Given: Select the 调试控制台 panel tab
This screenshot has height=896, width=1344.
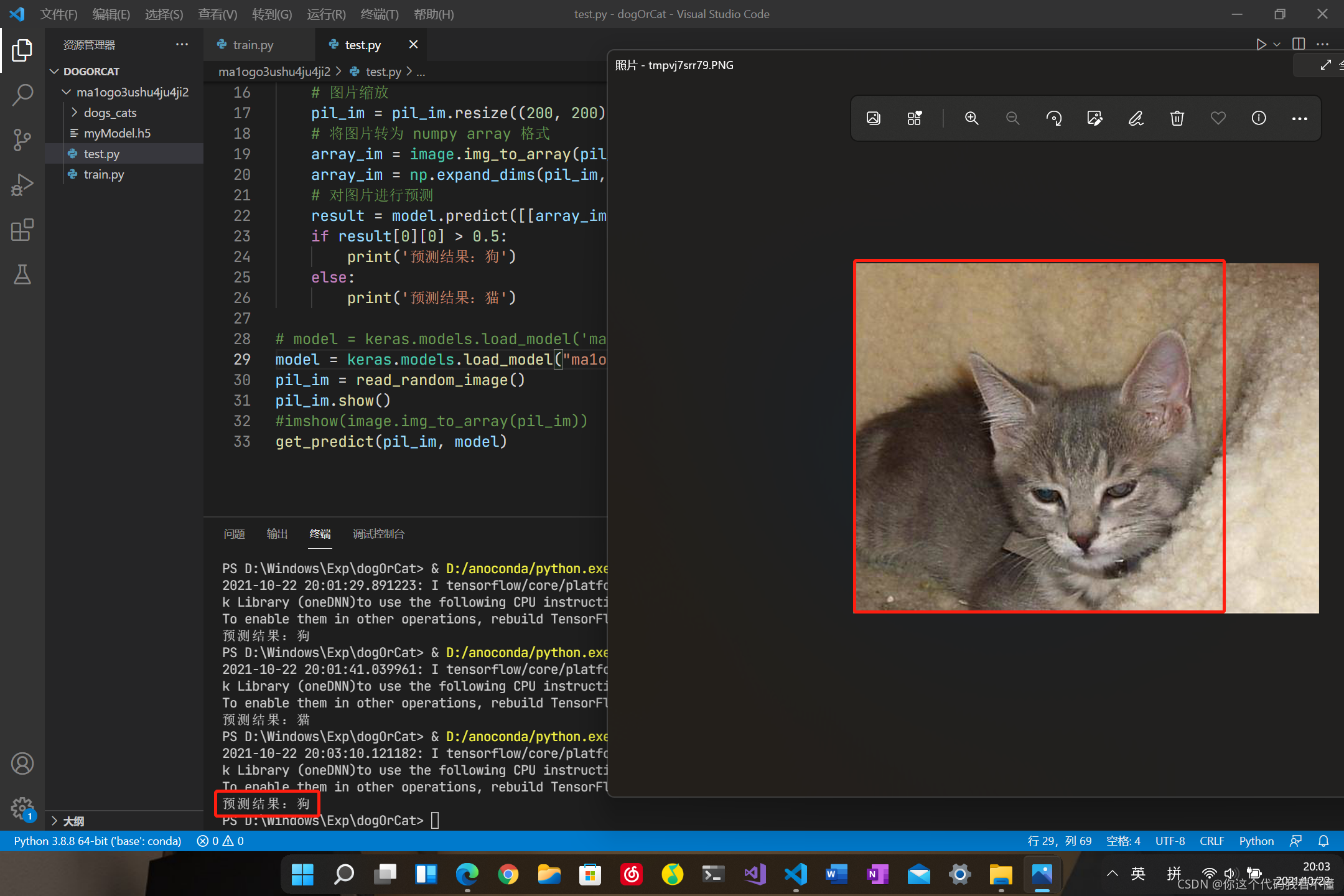Looking at the screenshot, I should (378, 534).
